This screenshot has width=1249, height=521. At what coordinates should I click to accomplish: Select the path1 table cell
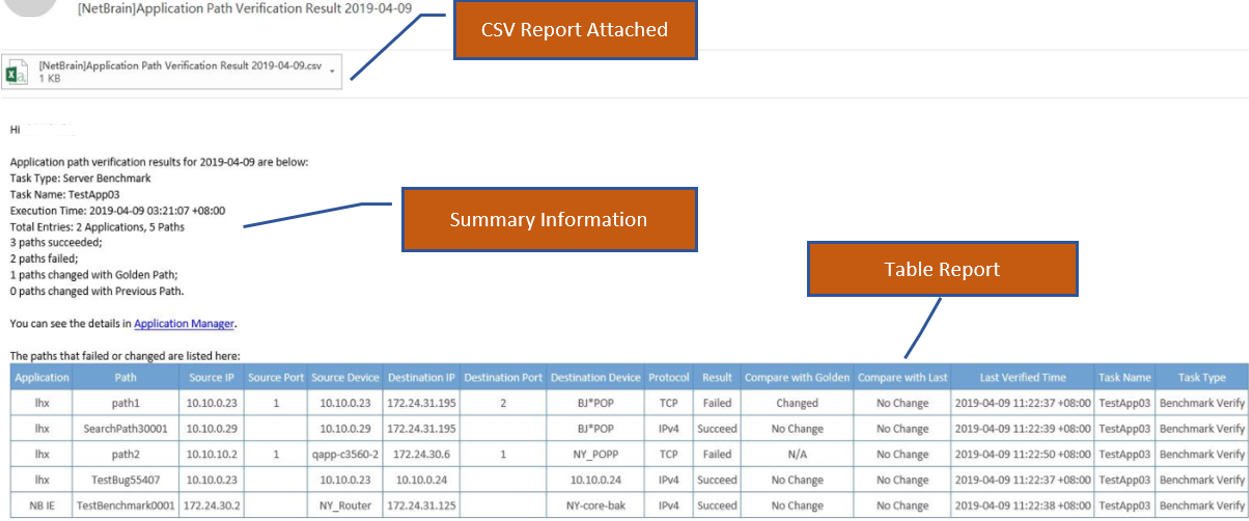(x=126, y=403)
